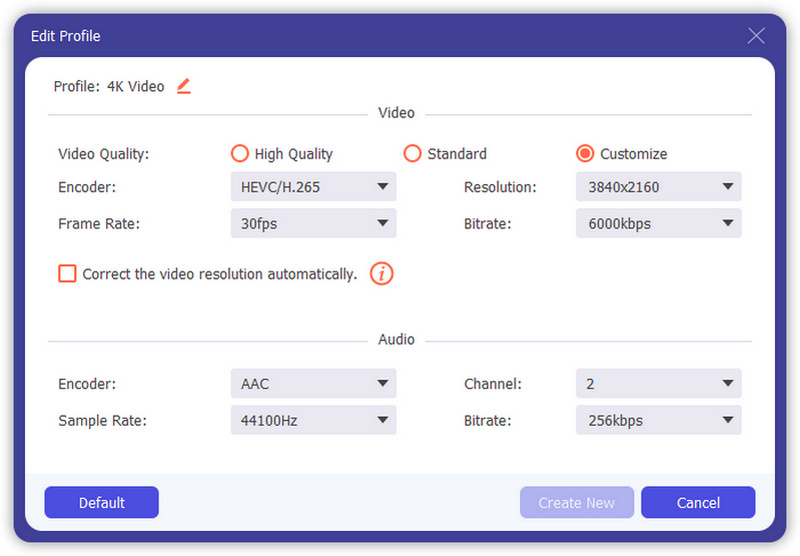The height and width of the screenshot is (556, 800).
Task: Enable Correct the video resolution automatically
Action: (67, 273)
